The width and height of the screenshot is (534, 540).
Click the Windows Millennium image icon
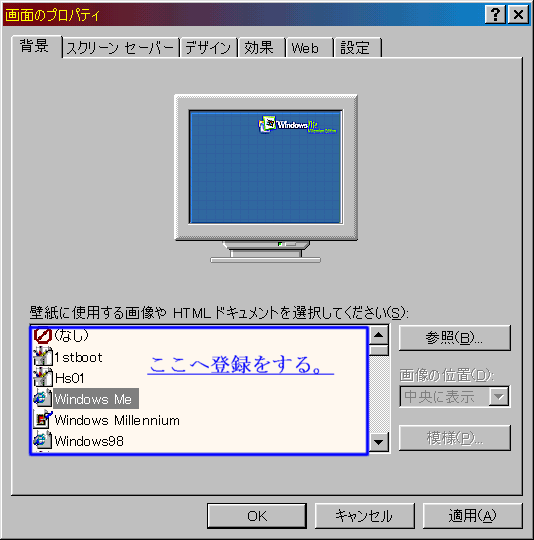(43, 419)
